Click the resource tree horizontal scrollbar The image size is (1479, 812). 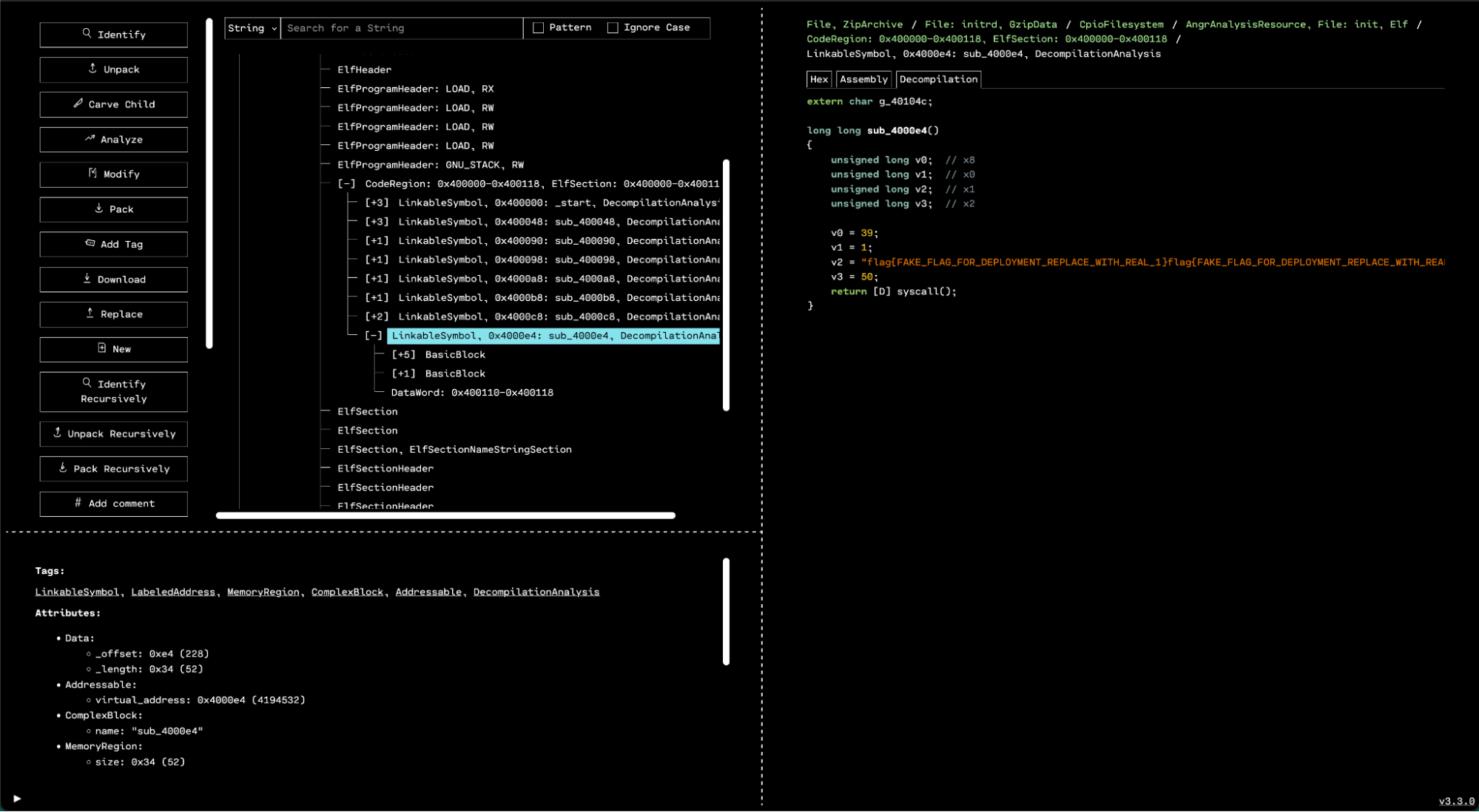coord(445,515)
